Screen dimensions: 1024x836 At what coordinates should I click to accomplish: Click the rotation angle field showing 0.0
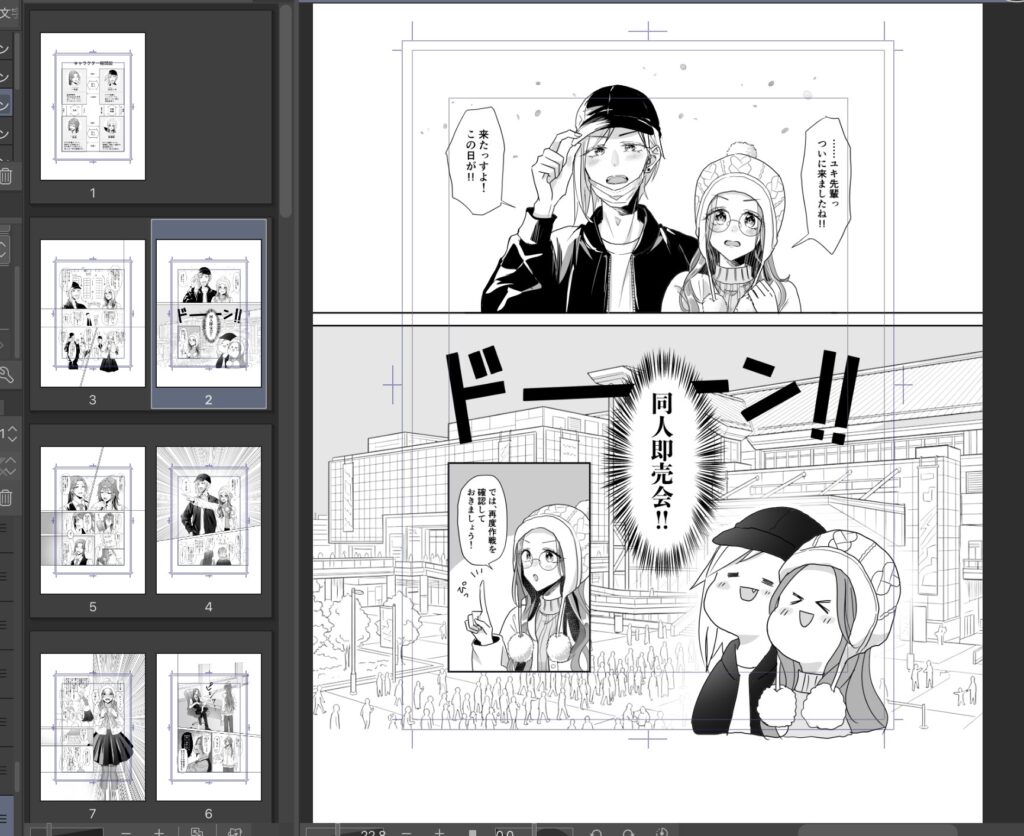coord(505,831)
